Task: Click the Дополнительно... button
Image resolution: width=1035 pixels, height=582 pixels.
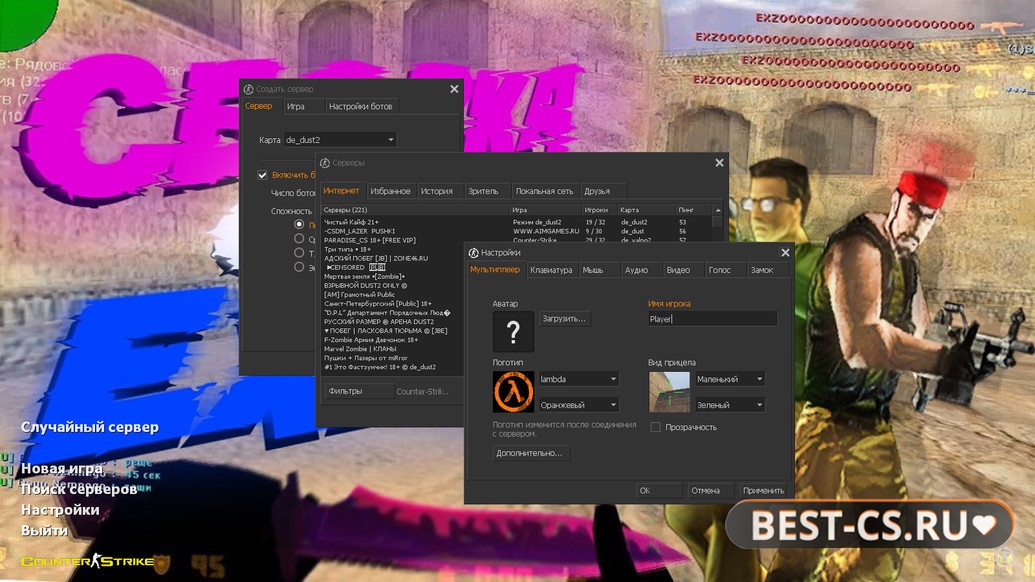Action: (529, 453)
